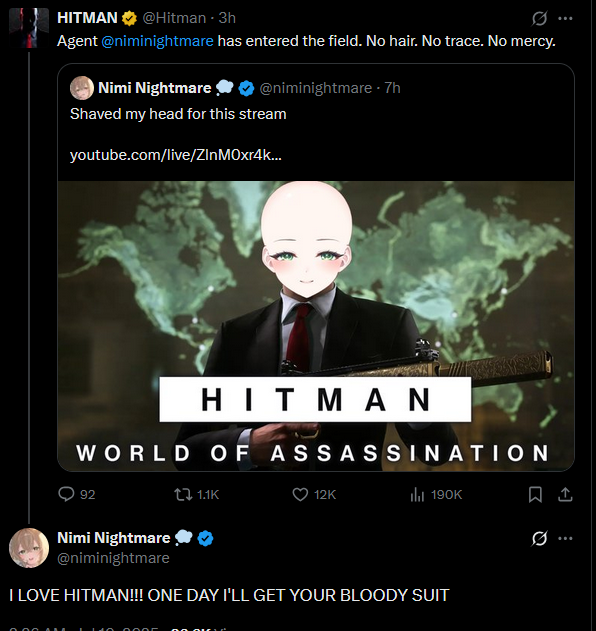596x631 pixels.
Task: Like the HITMAN tweet with 12K likes
Action: click(300, 494)
